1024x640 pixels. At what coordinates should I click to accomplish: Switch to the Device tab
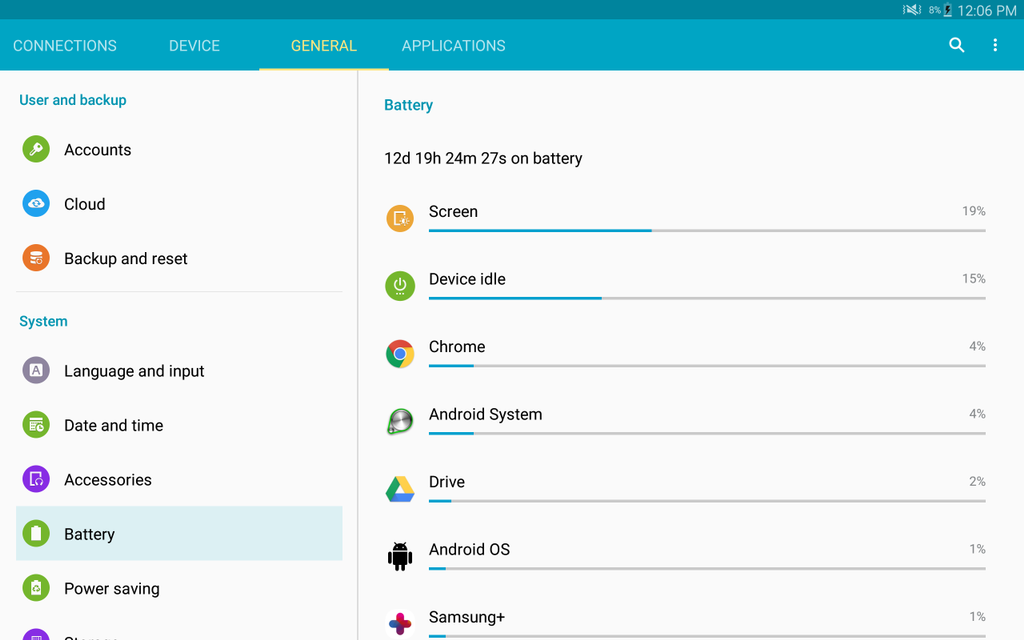coord(194,46)
